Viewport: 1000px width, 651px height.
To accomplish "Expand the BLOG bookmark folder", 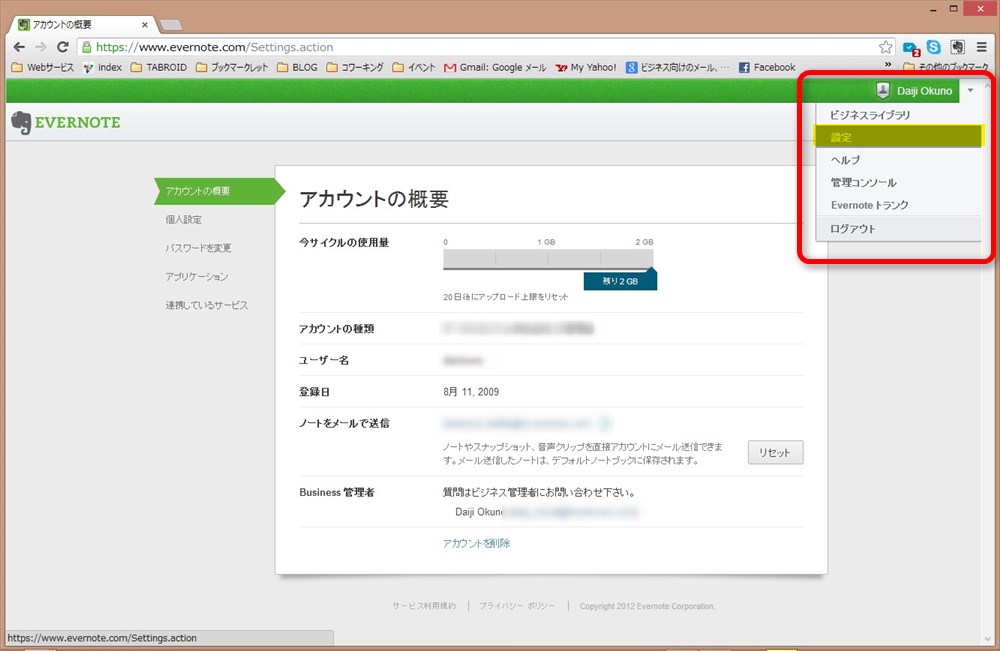I will coord(297,68).
